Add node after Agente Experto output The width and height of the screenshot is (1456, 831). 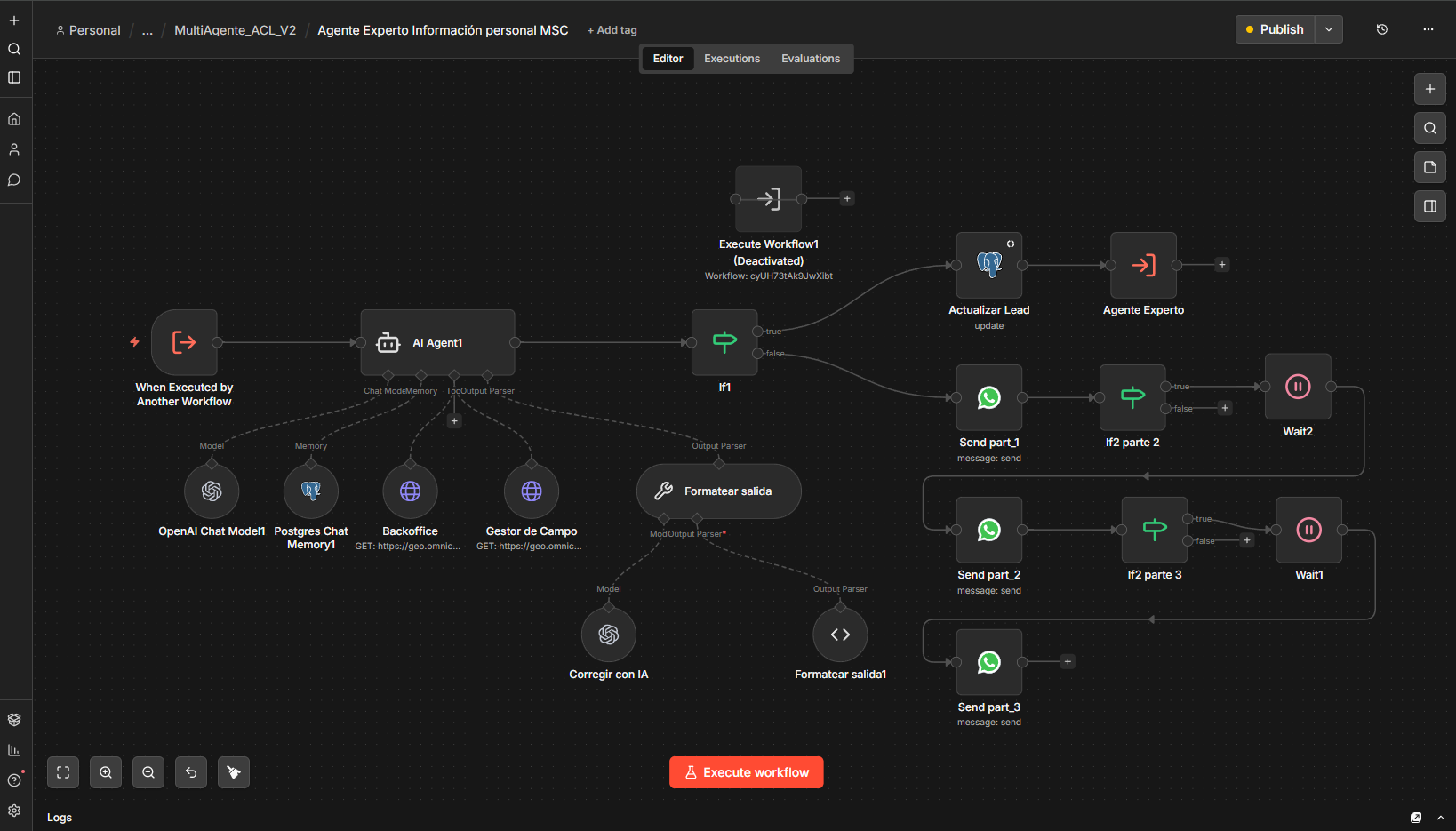[x=1222, y=265]
